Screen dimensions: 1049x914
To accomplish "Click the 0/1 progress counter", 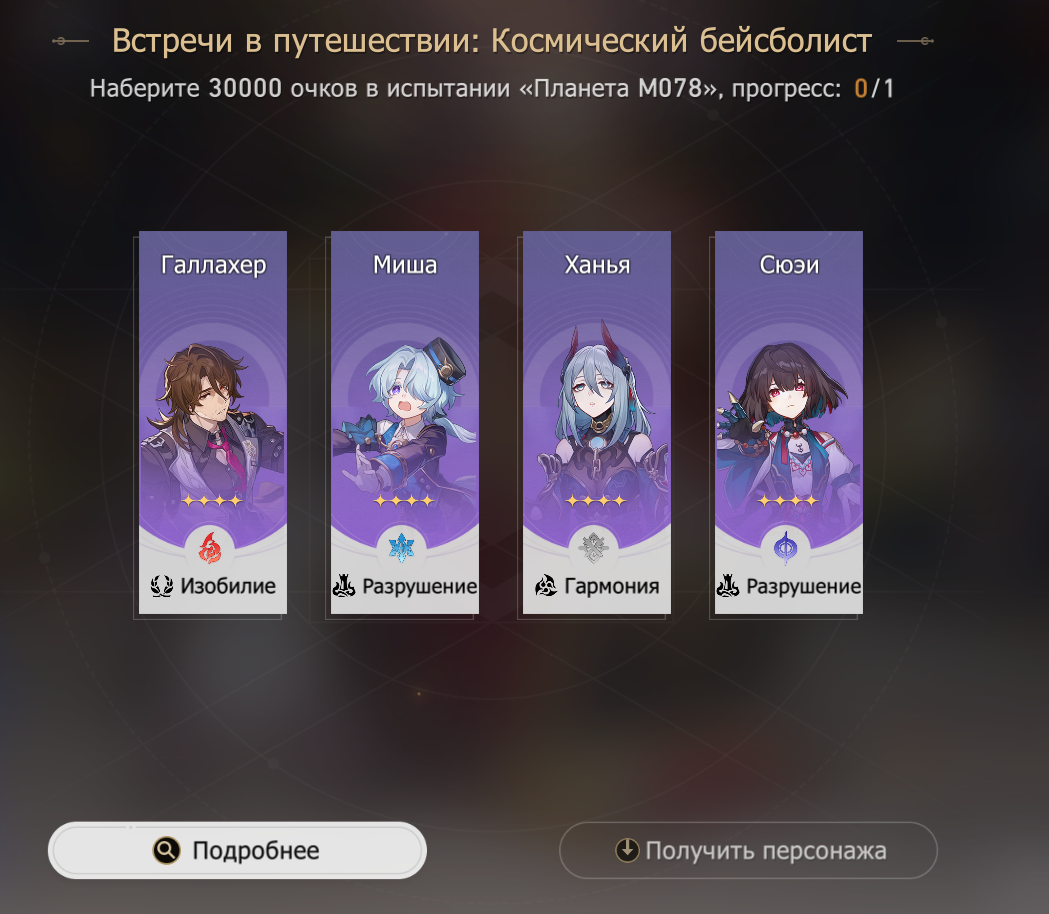I will point(874,88).
